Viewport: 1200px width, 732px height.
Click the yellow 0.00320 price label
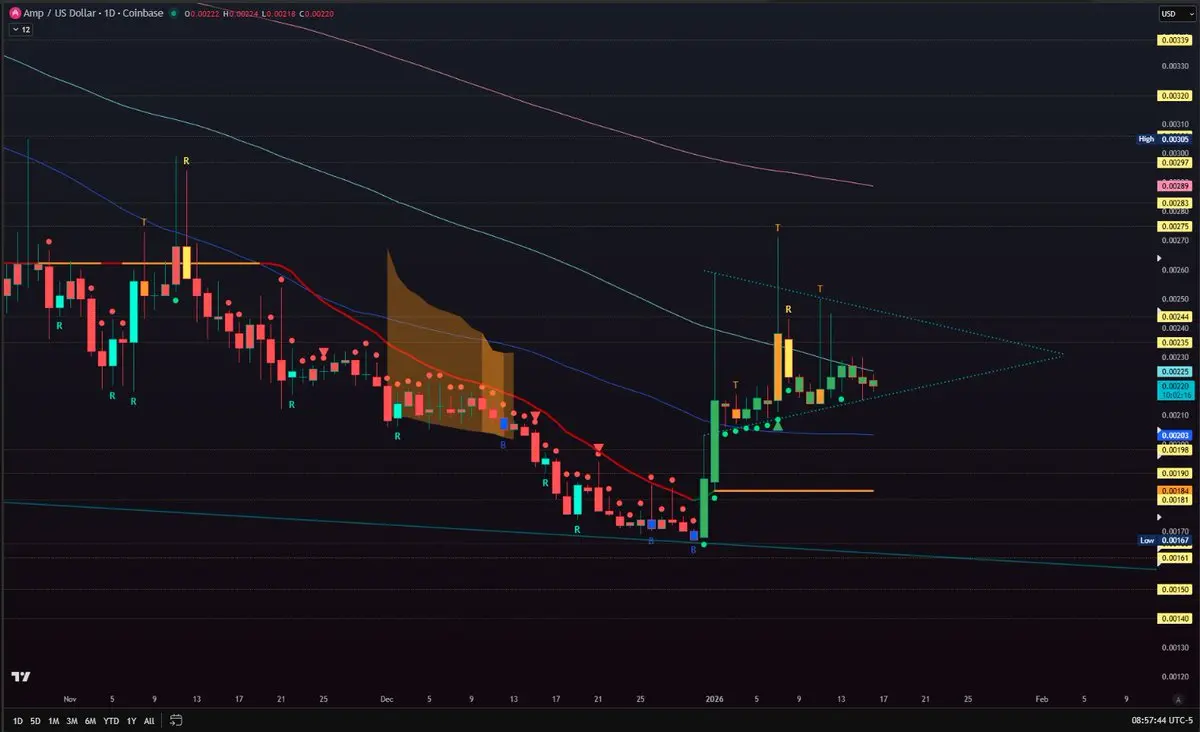click(x=1174, y=96)
